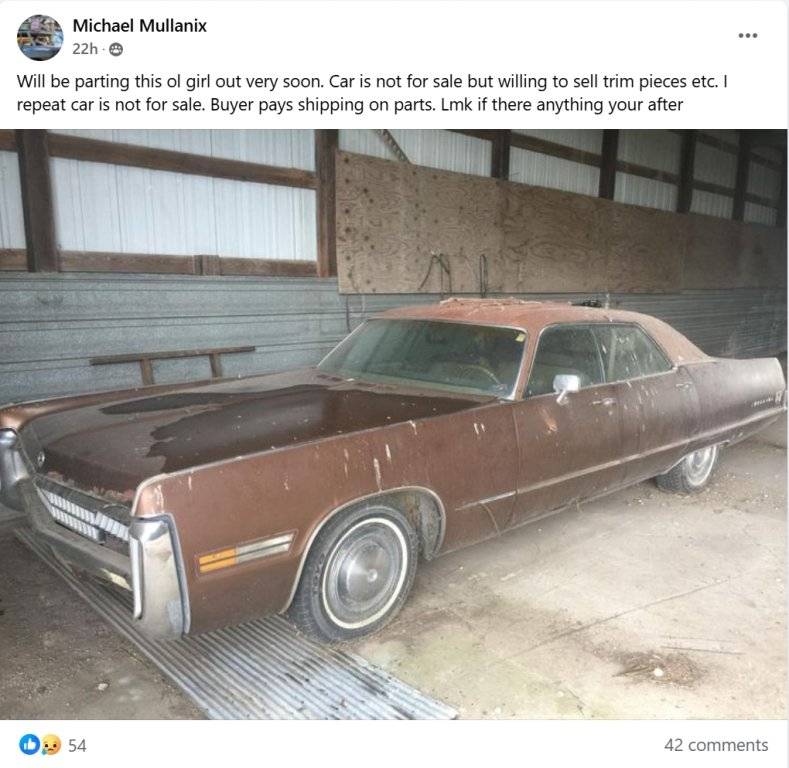Click the blue Like reaction icon
This screenshot has height=768, width=789.
coord(29,745)
